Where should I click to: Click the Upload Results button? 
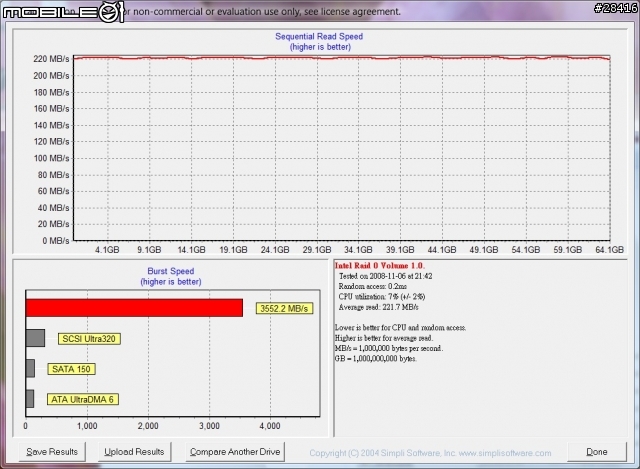pyautogui.click(x=134, y=452)
